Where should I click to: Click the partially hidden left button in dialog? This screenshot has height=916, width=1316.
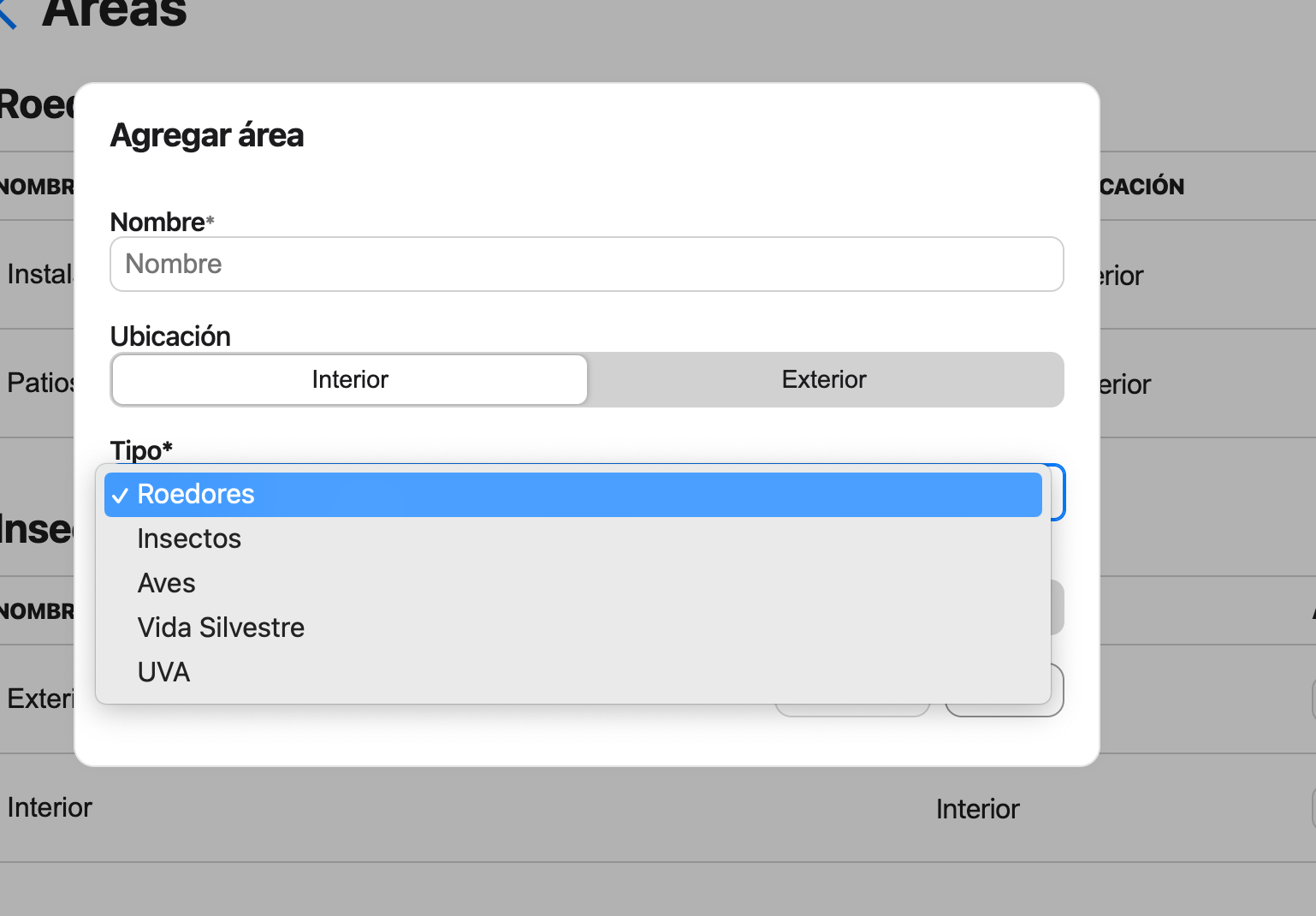(x=851, y=711)
